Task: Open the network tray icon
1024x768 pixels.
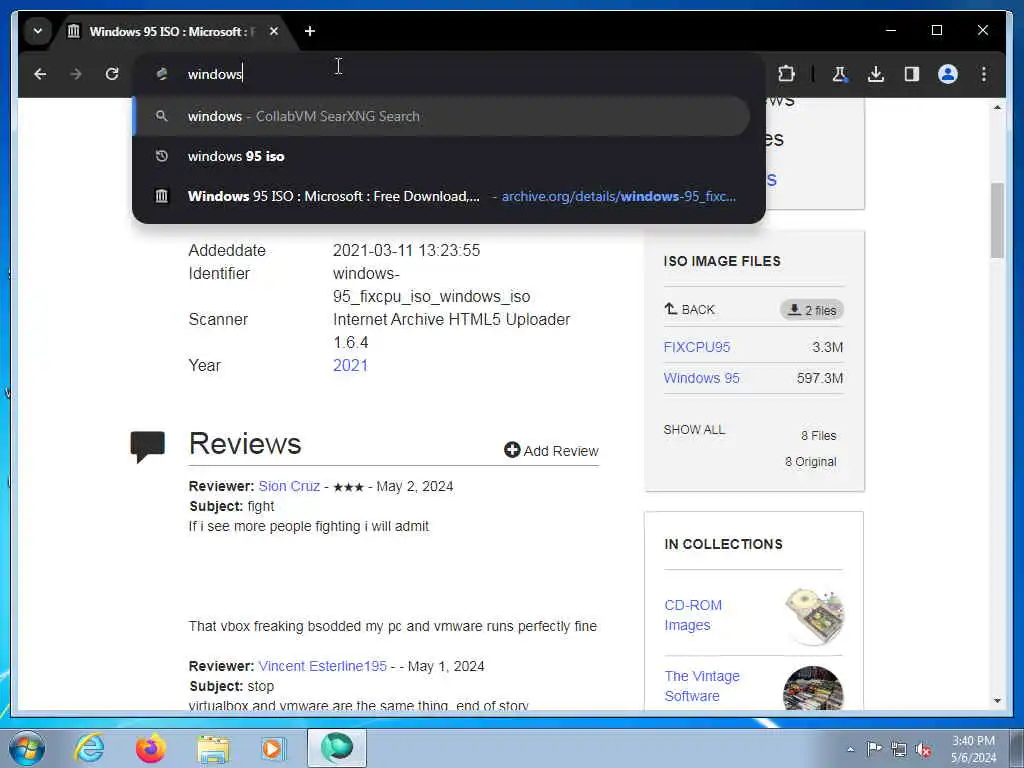Action: click(899, 749)
